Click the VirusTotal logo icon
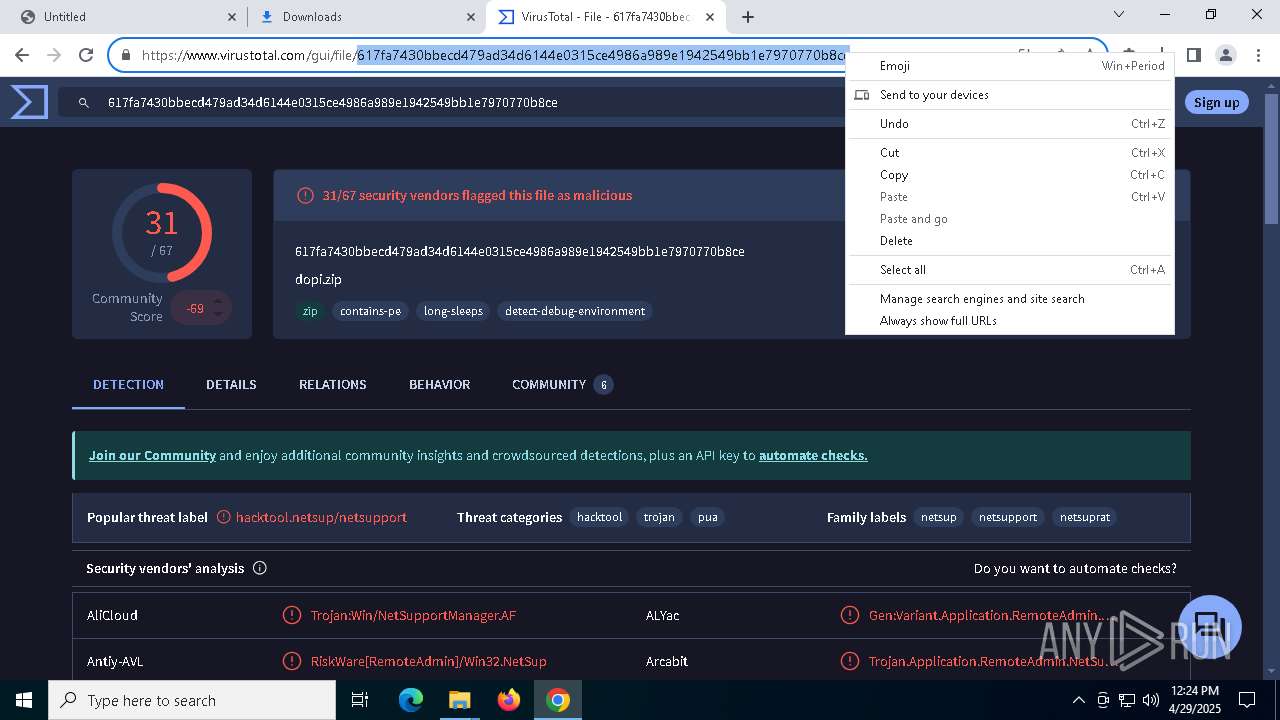This screenshot has width=1280, height=720. coord(29,102)
